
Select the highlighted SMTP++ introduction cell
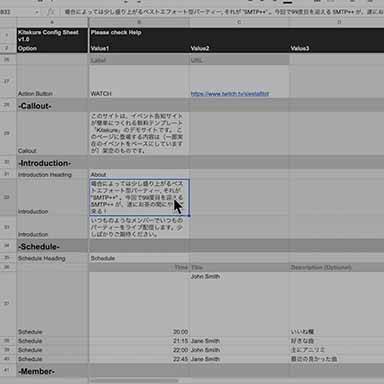(x=139, y=197)
